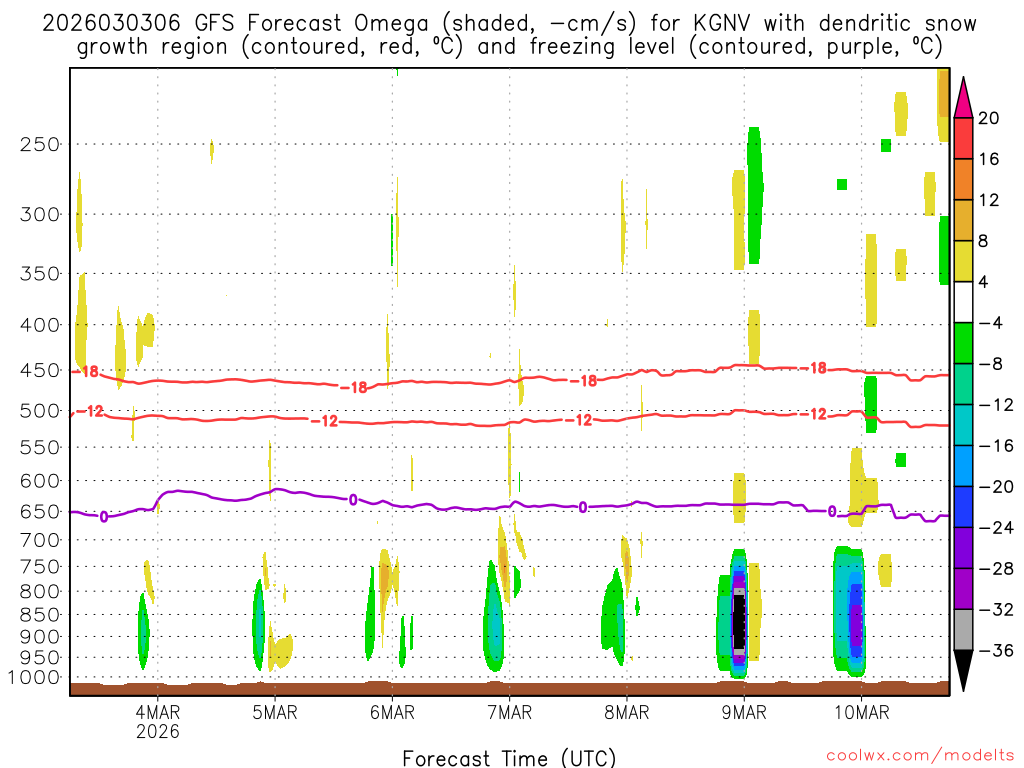Pick the orange swatch between 12 and 16
This screenshot has height=768, width=1024.
tap(964, 180)
